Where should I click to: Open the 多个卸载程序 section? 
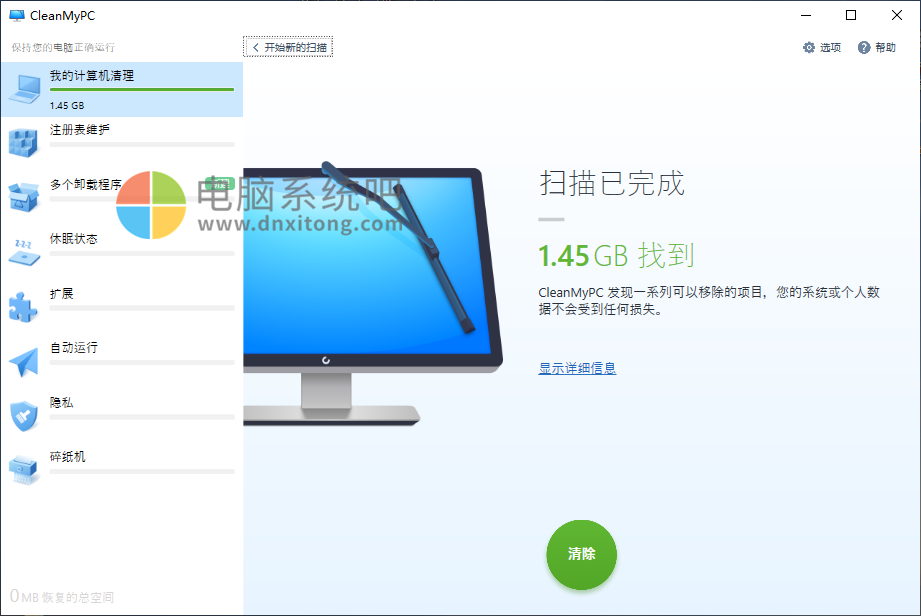click(x=122, y=198)
